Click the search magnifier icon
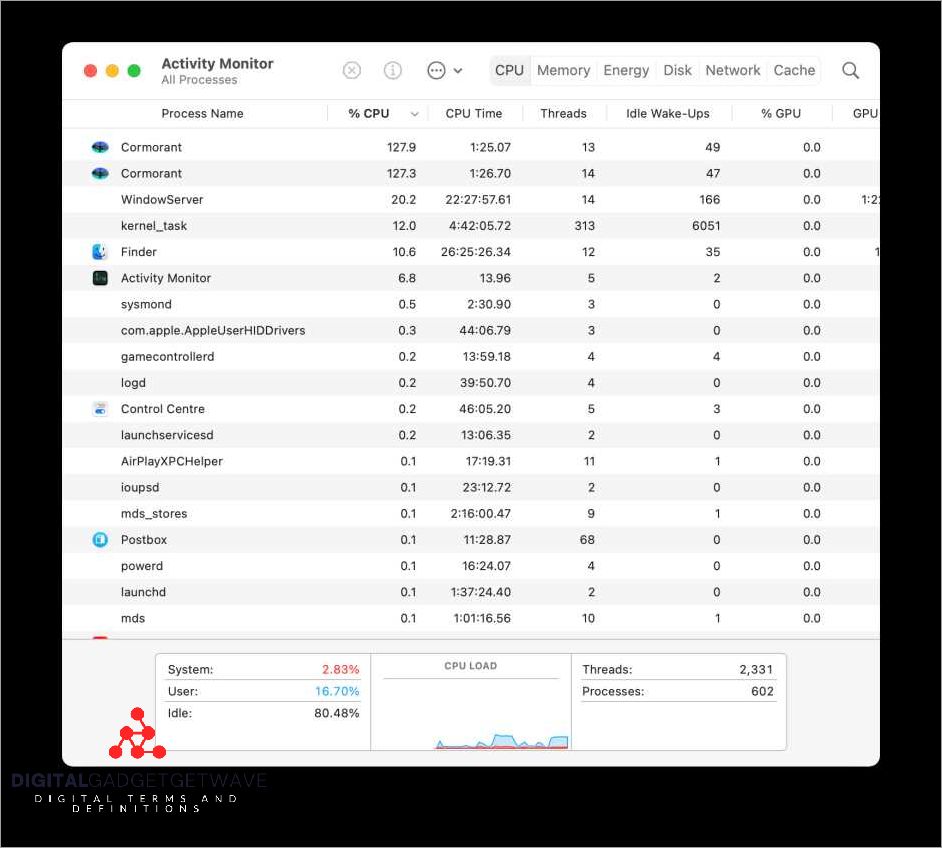The height and width of the screenshot is (848, 942). pos(850,70)
